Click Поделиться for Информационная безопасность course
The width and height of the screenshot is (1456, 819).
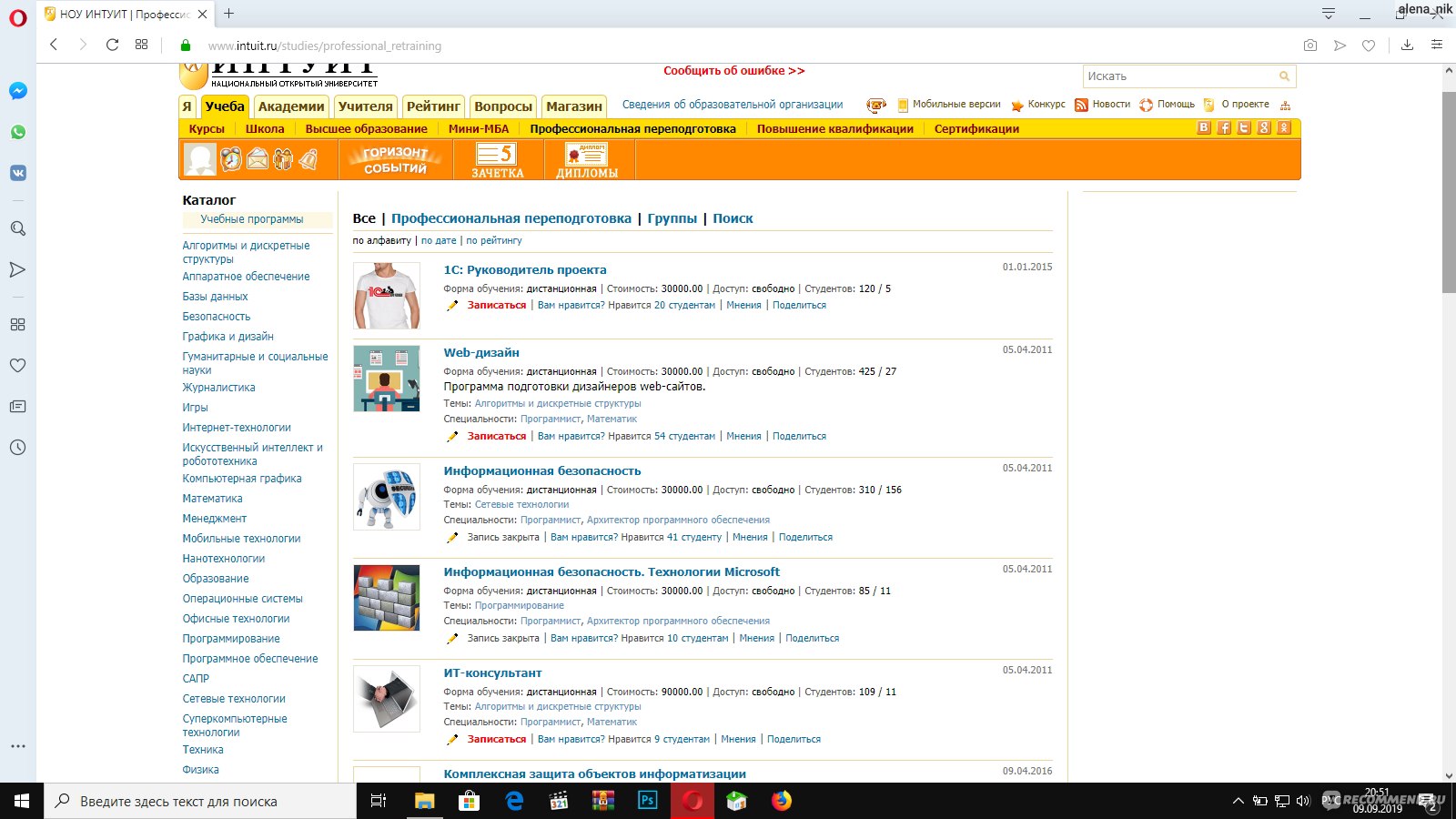(x=805, y=537)
